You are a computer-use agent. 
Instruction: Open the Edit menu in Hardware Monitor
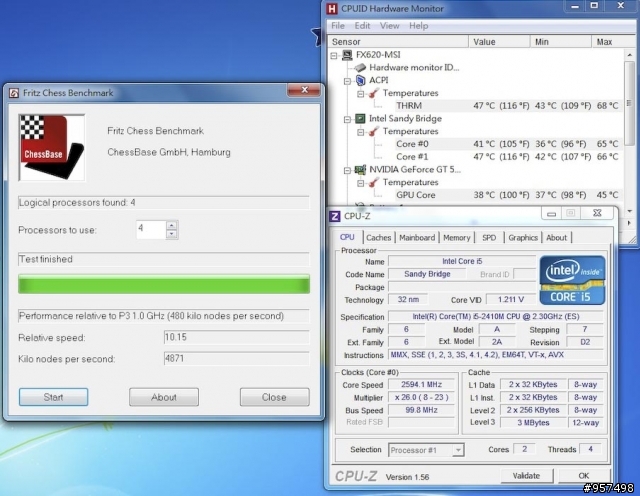(362, 26)
